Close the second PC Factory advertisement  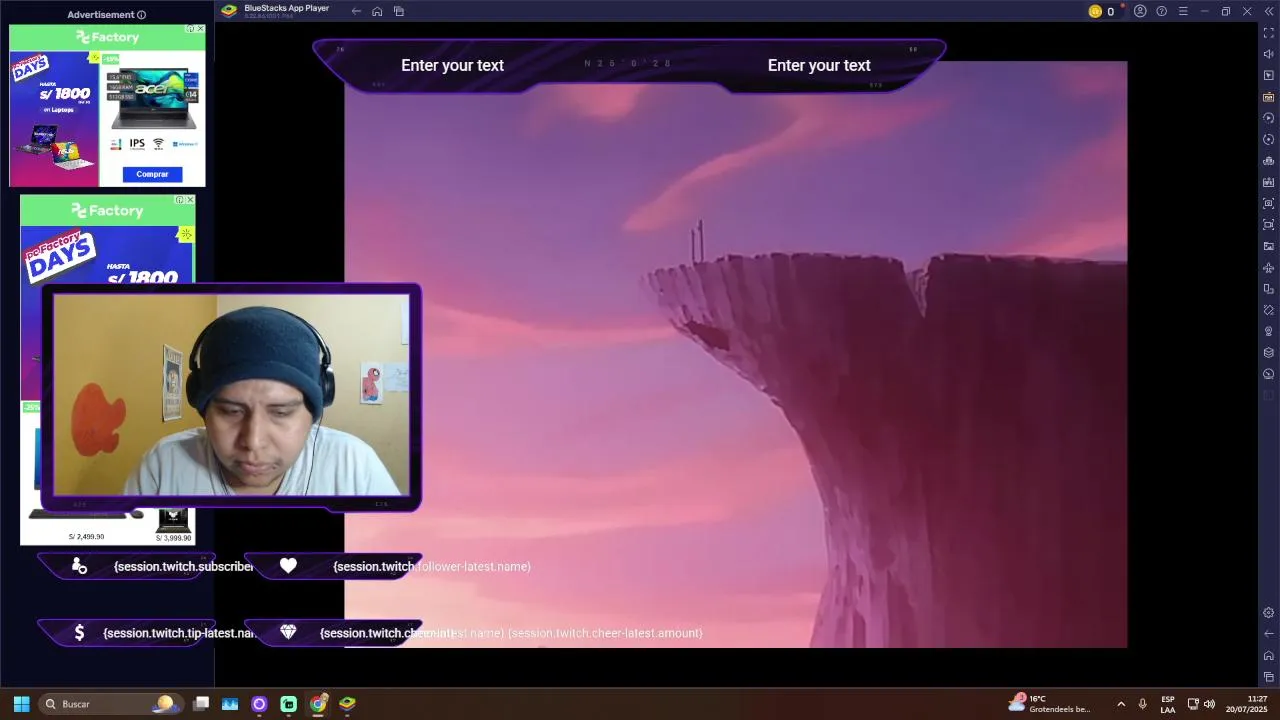[190, 200]
